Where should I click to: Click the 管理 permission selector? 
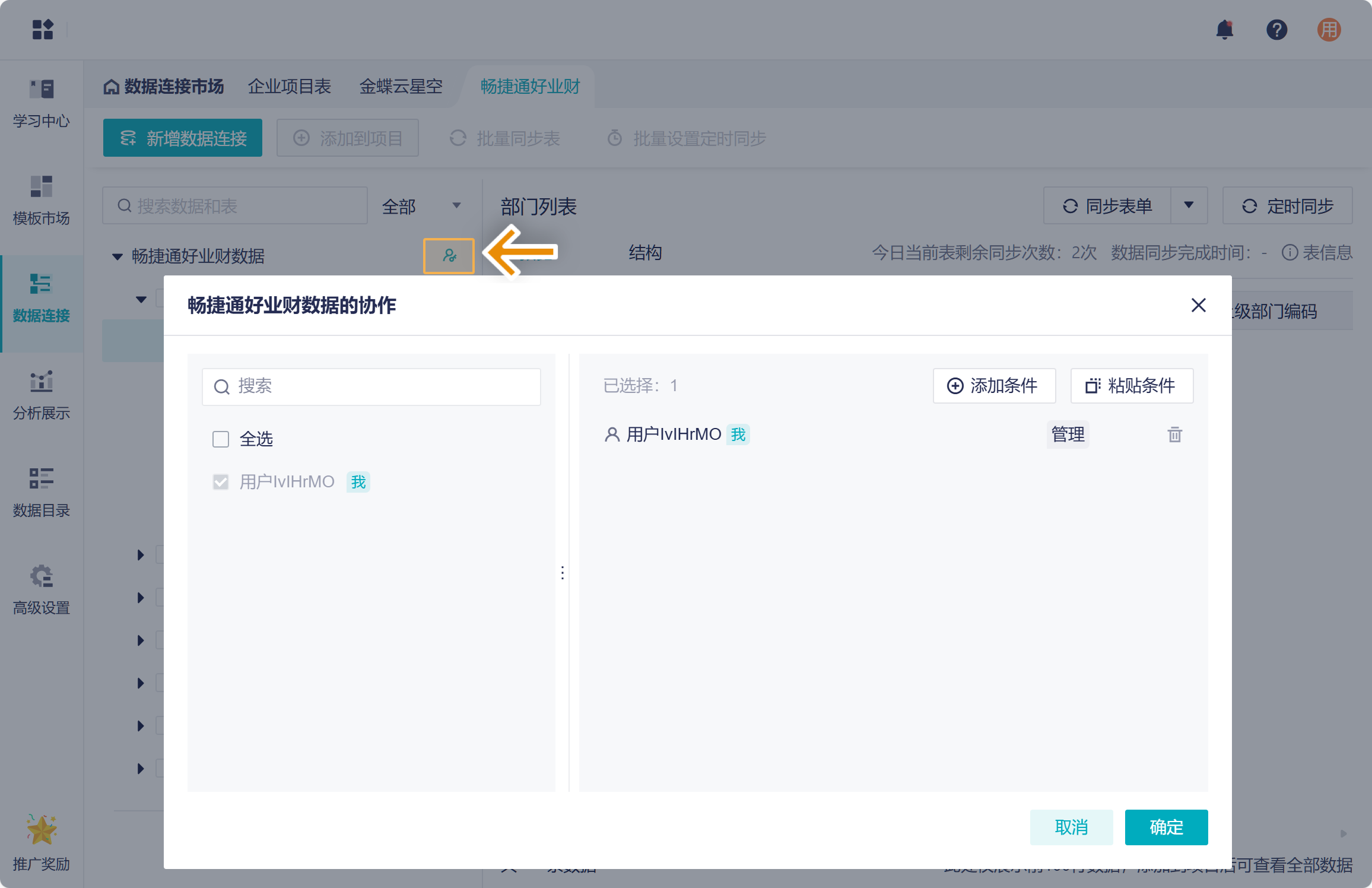point(1068,435)
